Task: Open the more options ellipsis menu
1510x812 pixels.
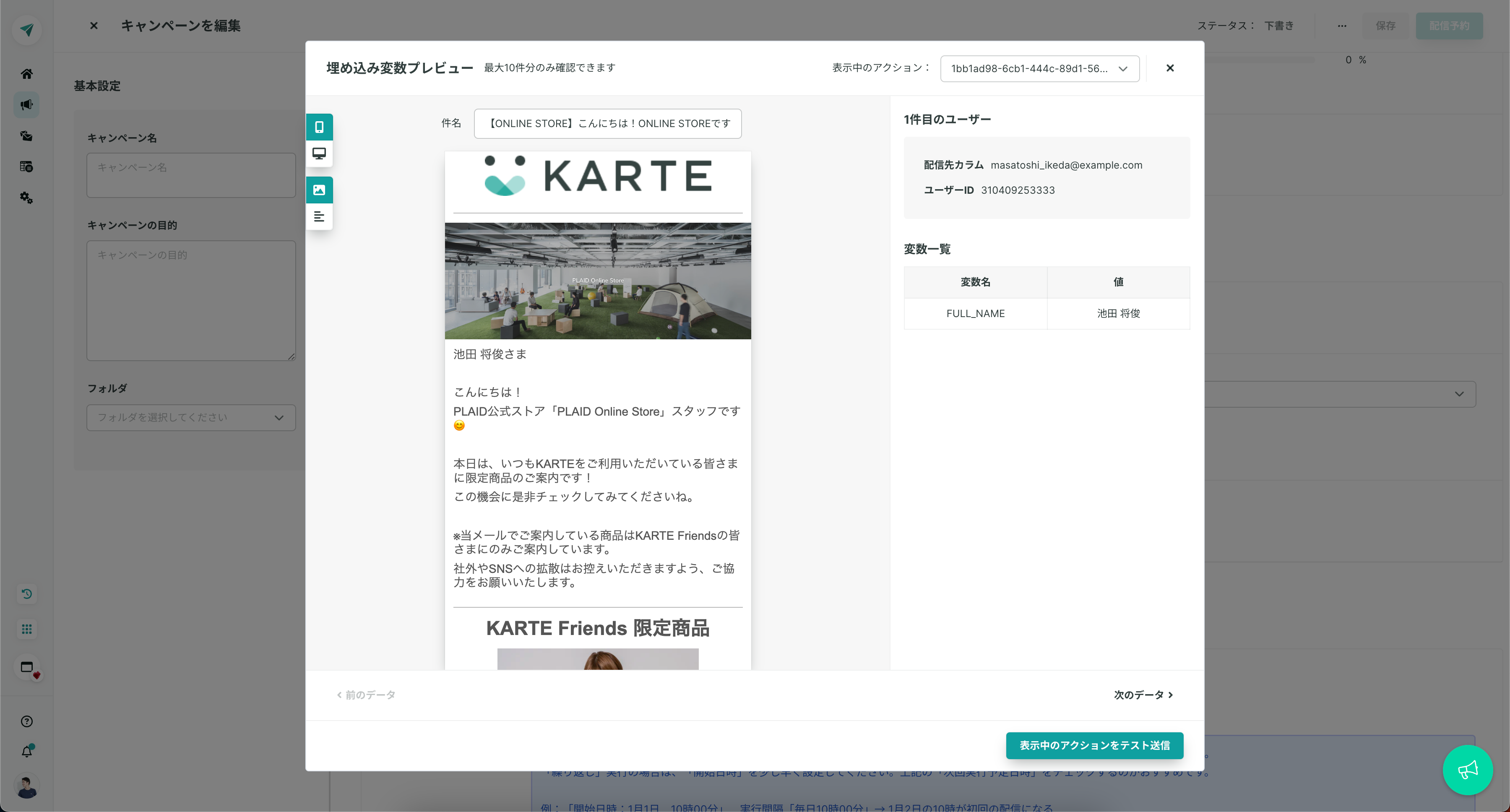Action: [x=1342, y=26]
